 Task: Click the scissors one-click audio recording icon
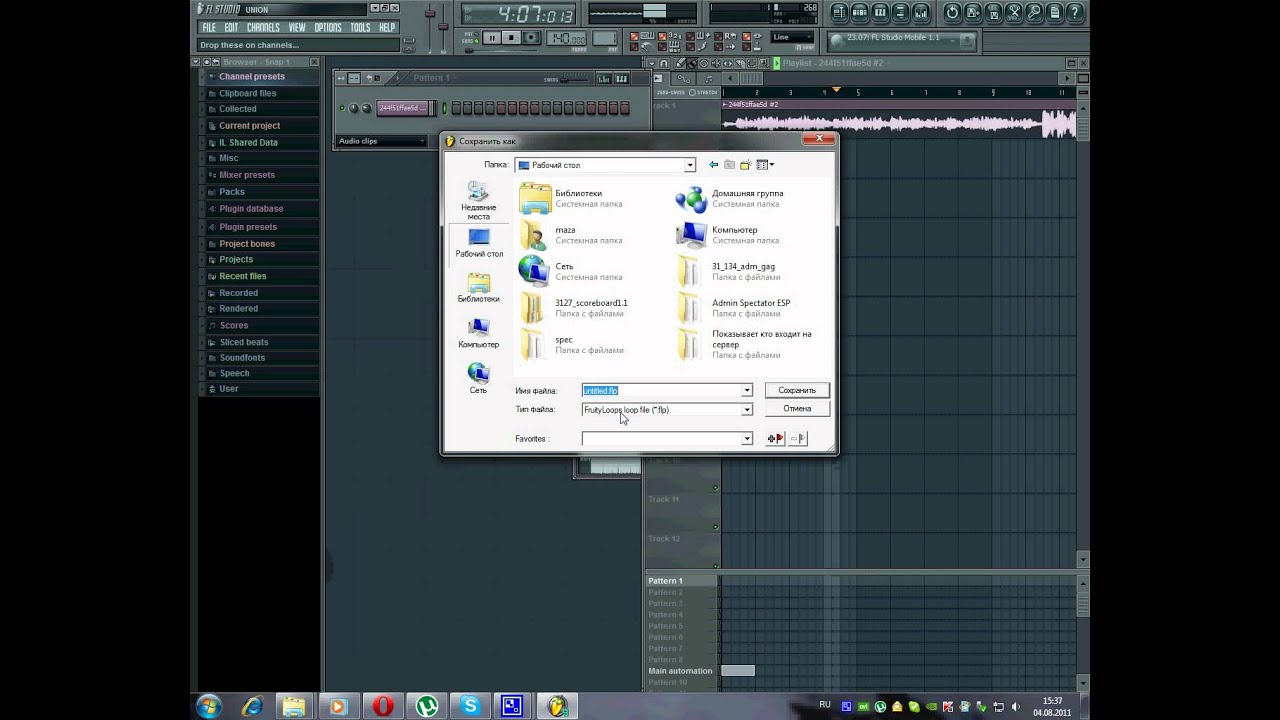coord(1014,13)
